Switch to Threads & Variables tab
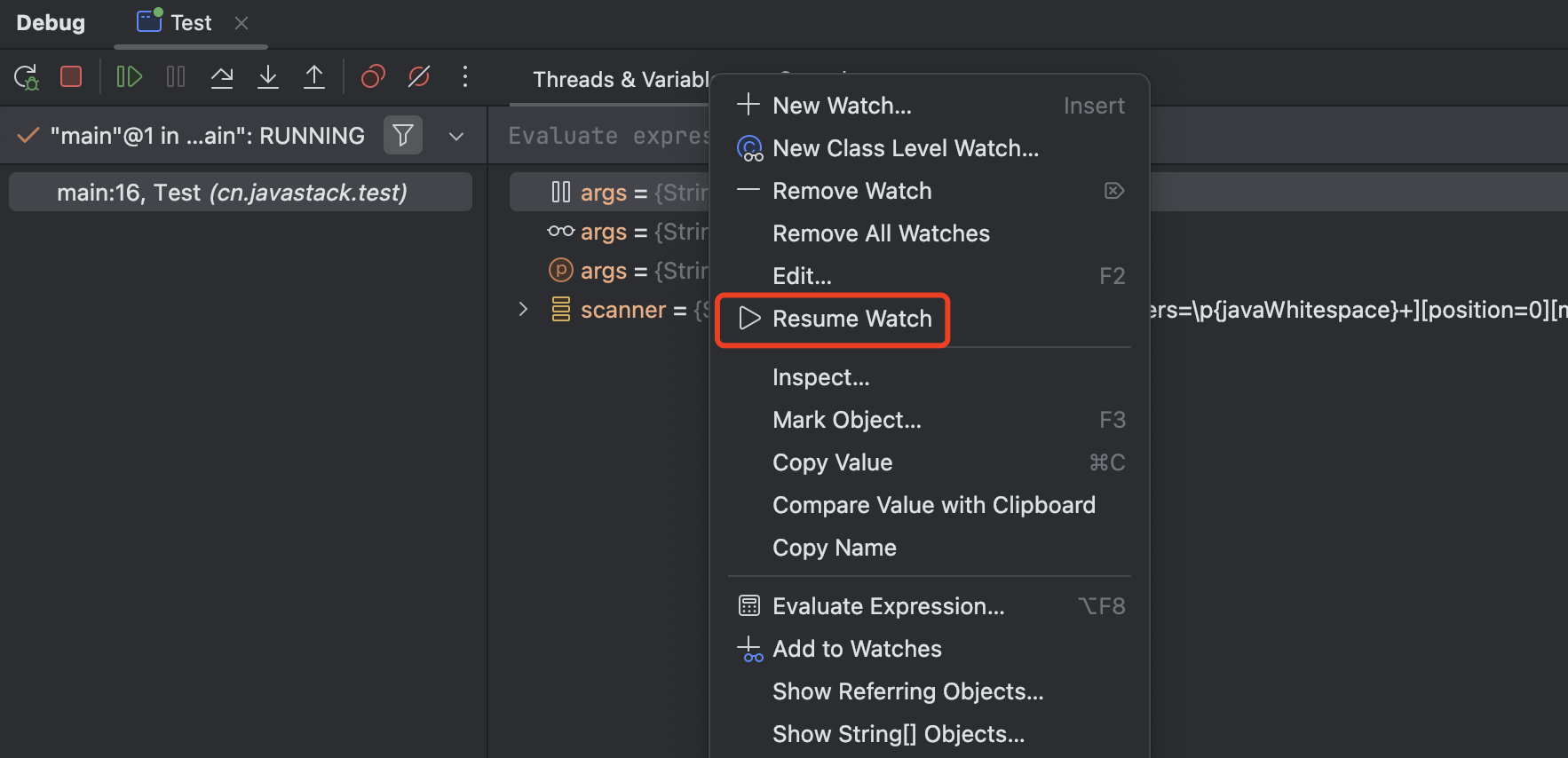This screenshot has width=1568, height=758. coord(620,80)
